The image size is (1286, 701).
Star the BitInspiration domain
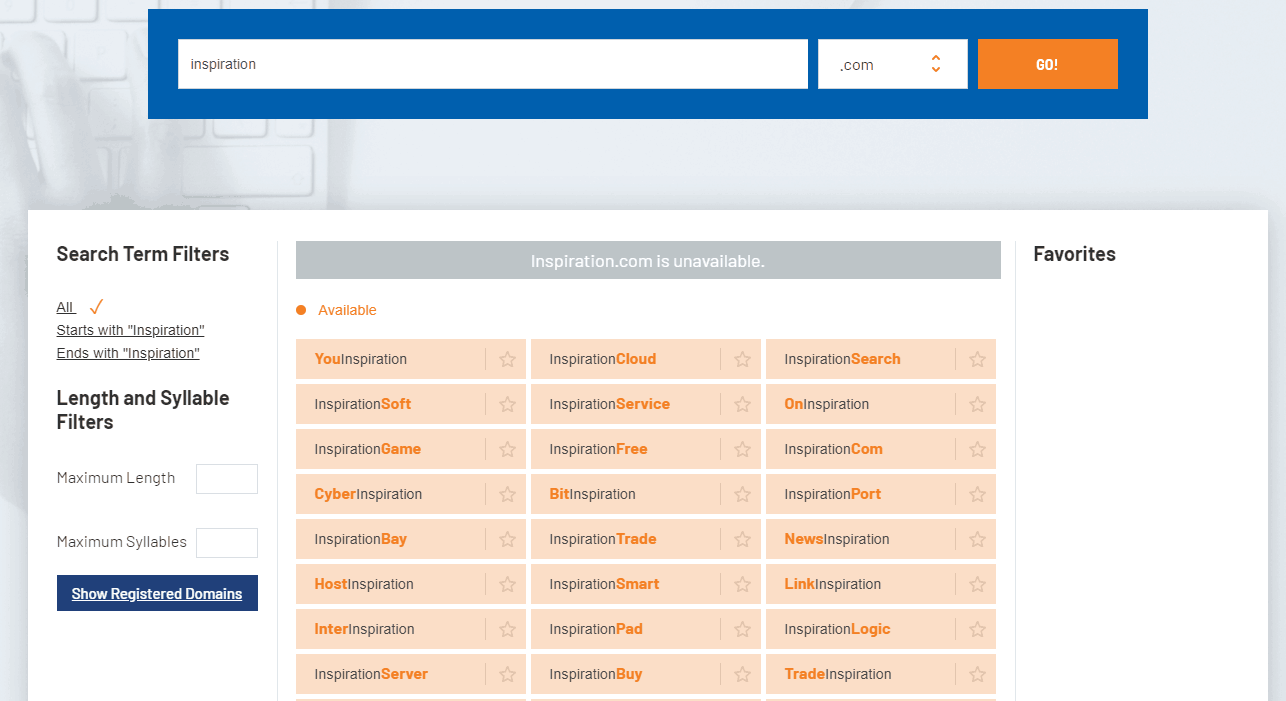742,494
